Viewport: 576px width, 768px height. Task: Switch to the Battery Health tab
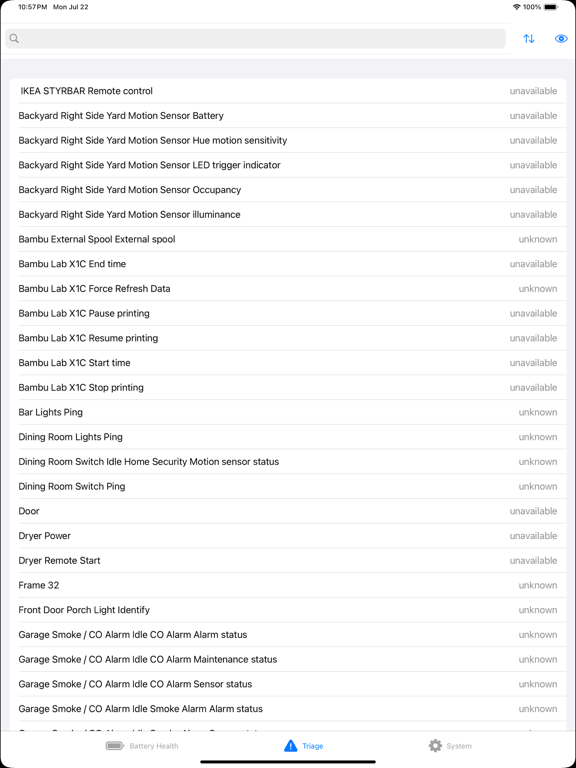click(142, 746)
